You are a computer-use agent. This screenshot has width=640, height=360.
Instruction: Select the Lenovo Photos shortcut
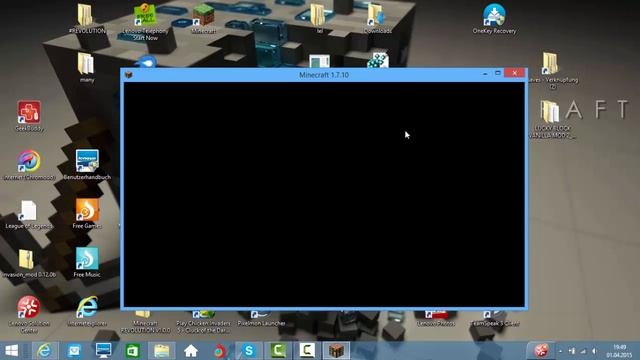pyautogui.click(x=436, y=319)
